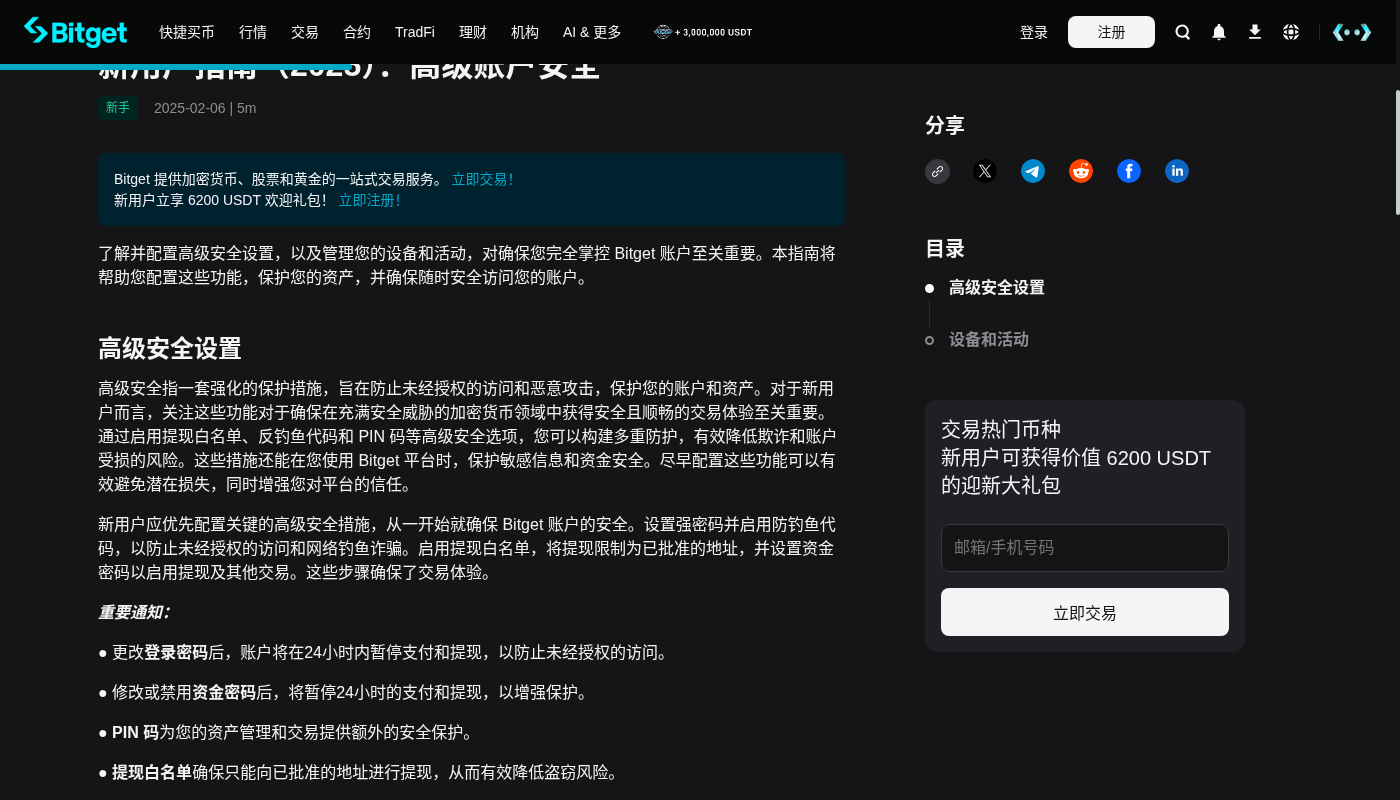Screen dimensions: 1400x800
Task: Open the TradFi menu
Action: (415, 32)
